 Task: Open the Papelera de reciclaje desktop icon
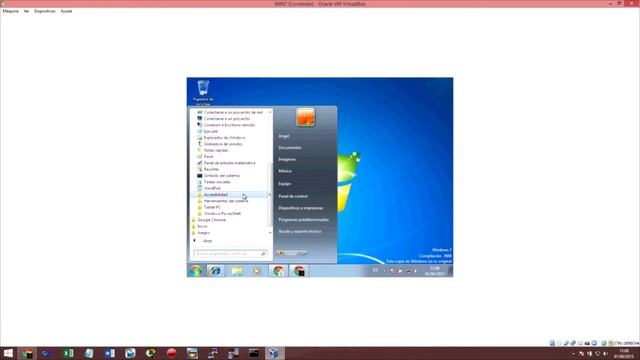[x=203, y=93]
